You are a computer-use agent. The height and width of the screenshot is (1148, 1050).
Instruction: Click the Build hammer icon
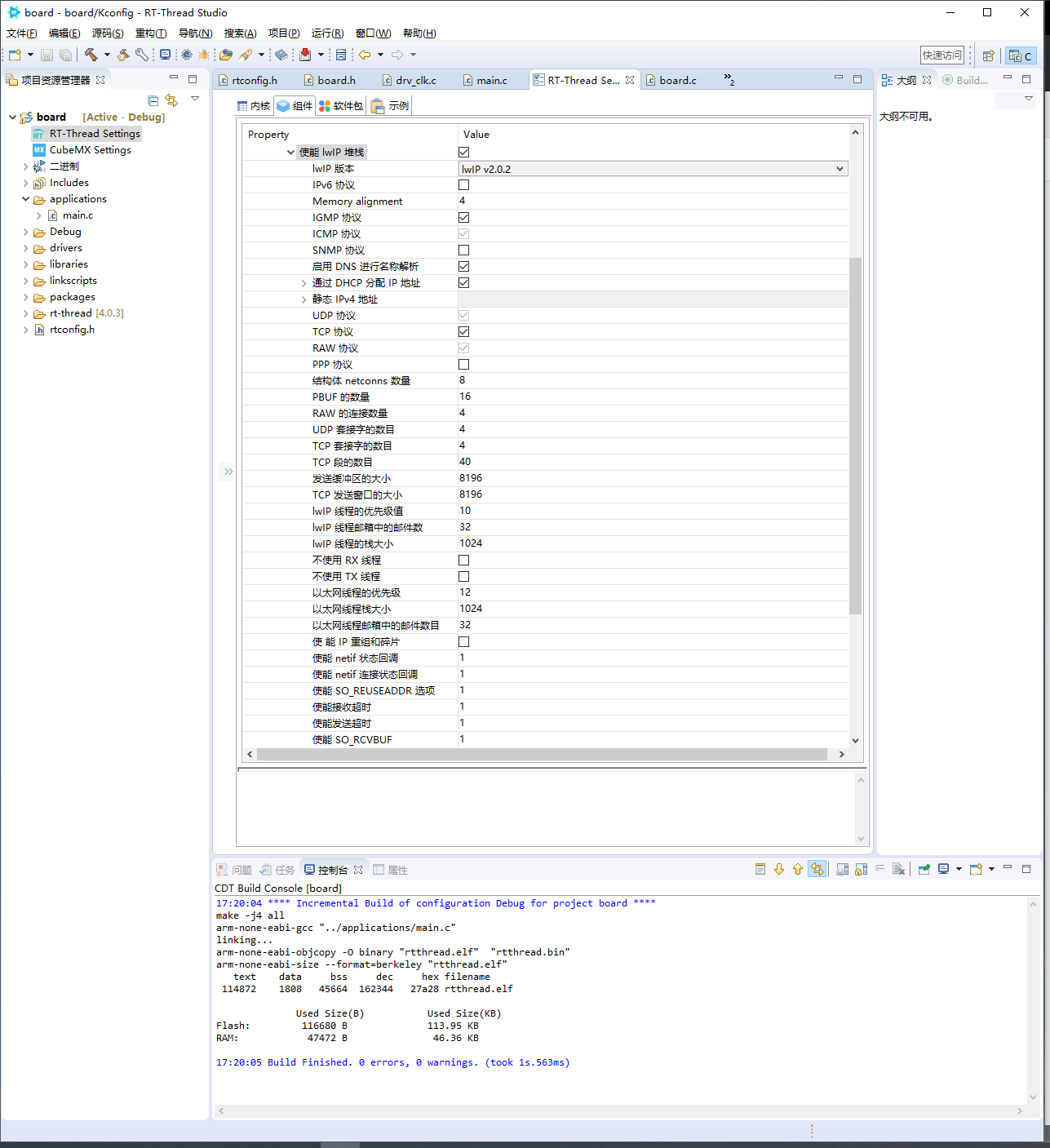coord(91,55)
